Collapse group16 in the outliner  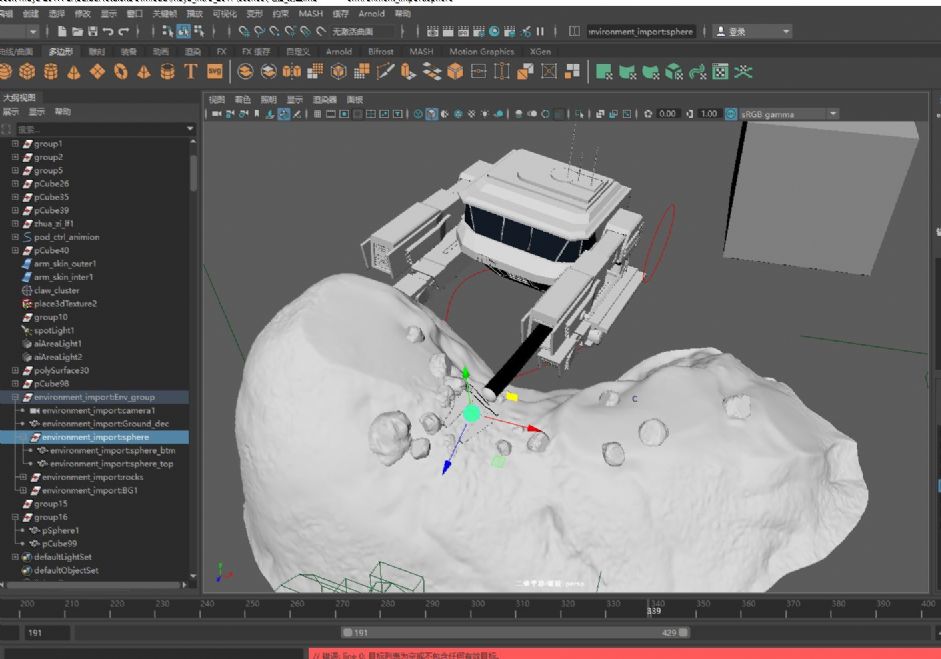(15, 517)
